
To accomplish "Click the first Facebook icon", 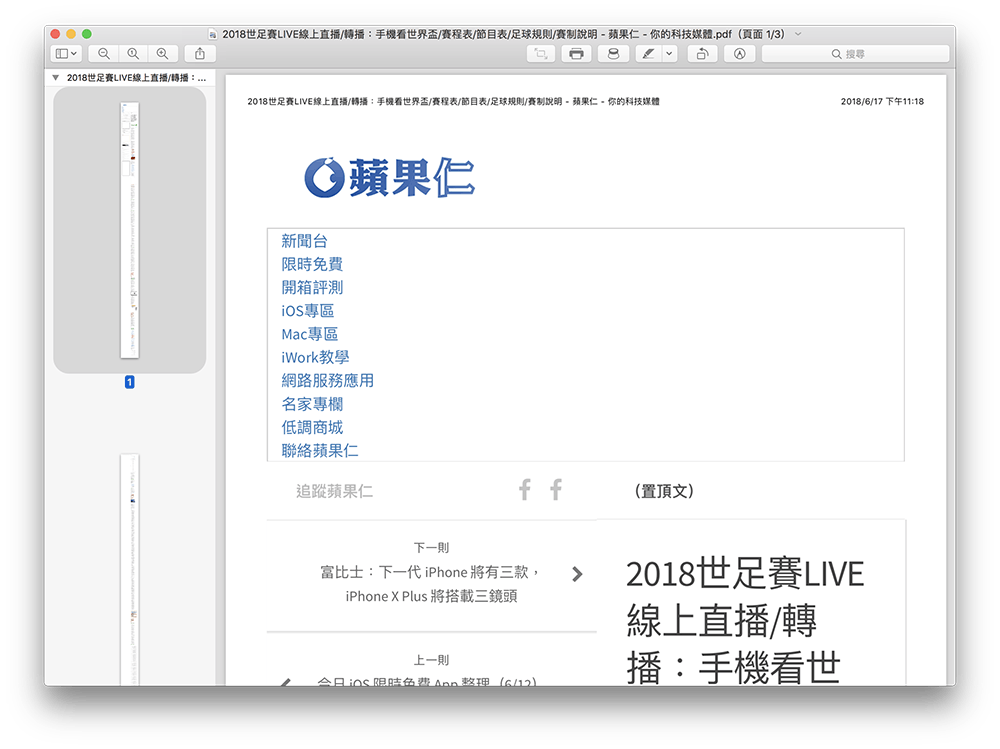I will point(524,489).
